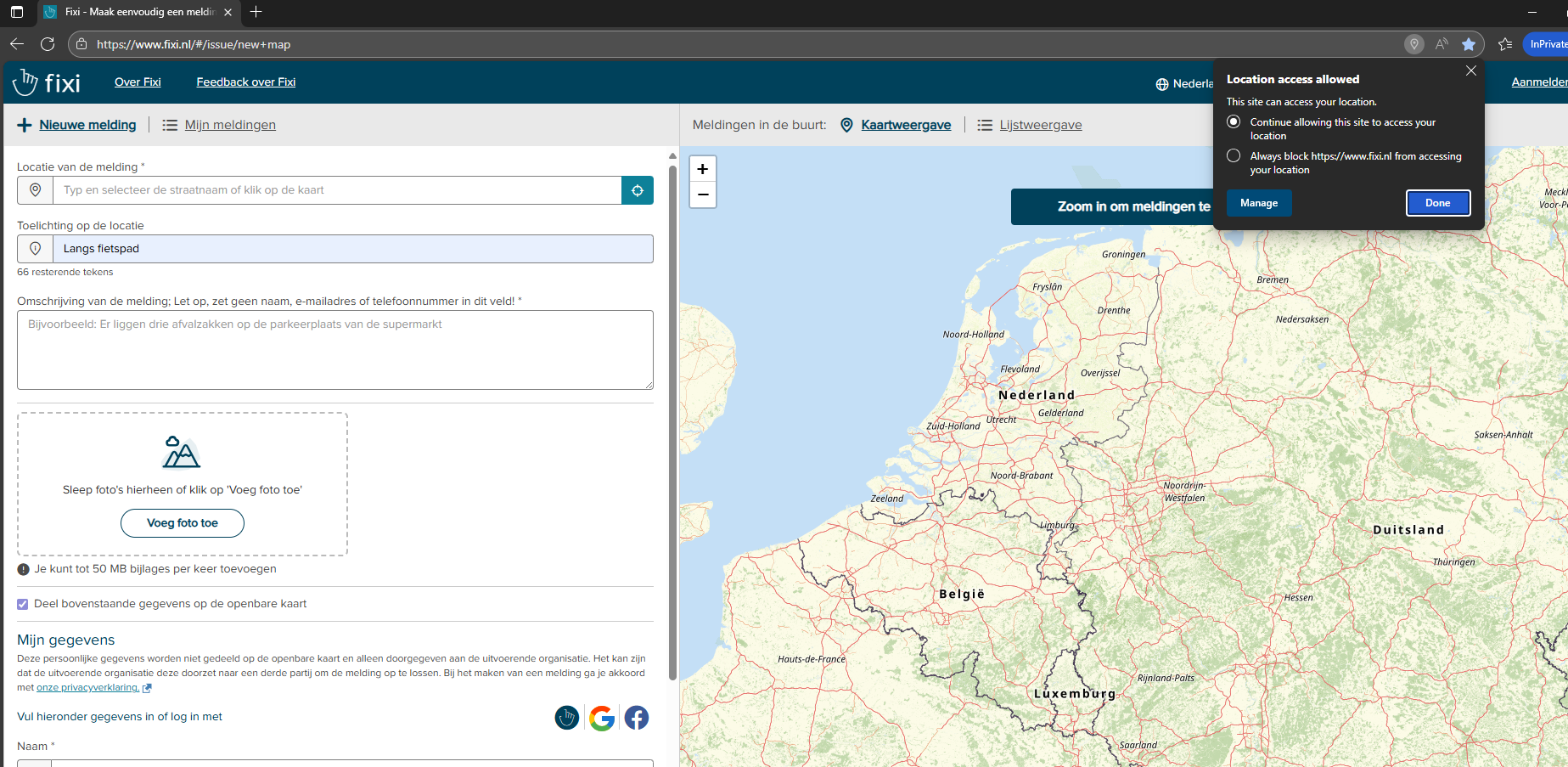
Task: Uncheck 'Deel bovenstaande gegevens op de openbare kaart'
Action: (23, 604)
